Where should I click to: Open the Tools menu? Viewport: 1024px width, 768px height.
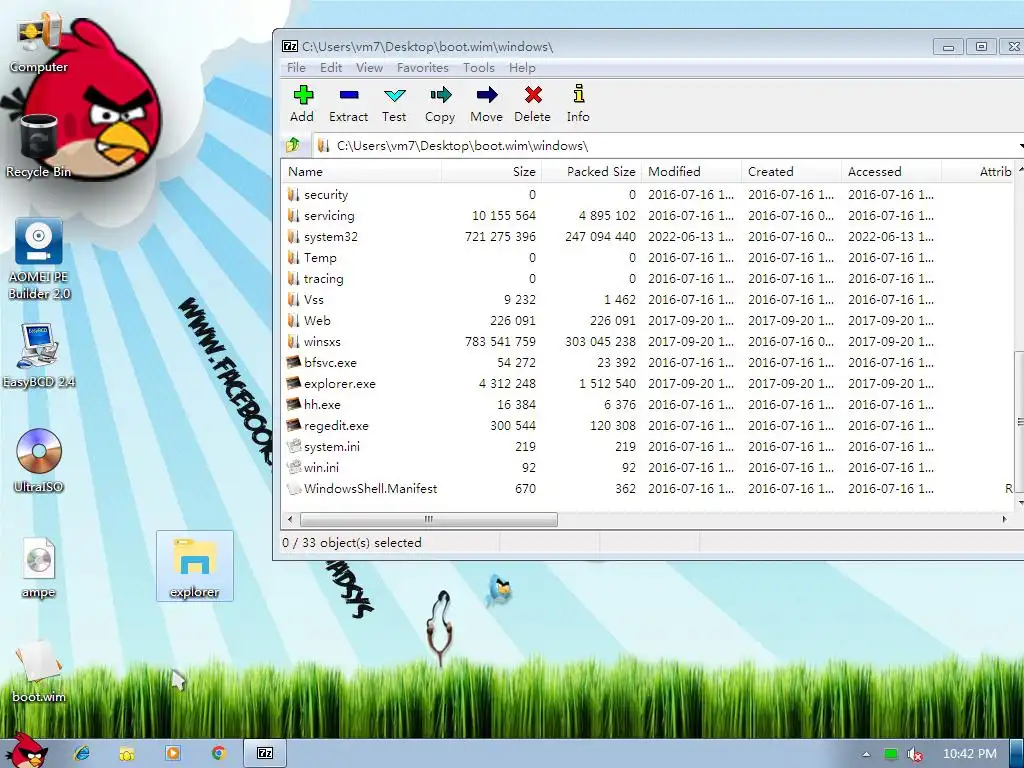(x=479, y=67)
